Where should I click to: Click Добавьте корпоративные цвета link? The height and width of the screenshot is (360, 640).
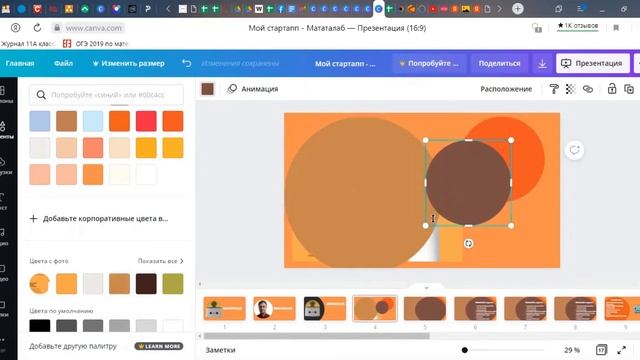click(x=99, y=218)
